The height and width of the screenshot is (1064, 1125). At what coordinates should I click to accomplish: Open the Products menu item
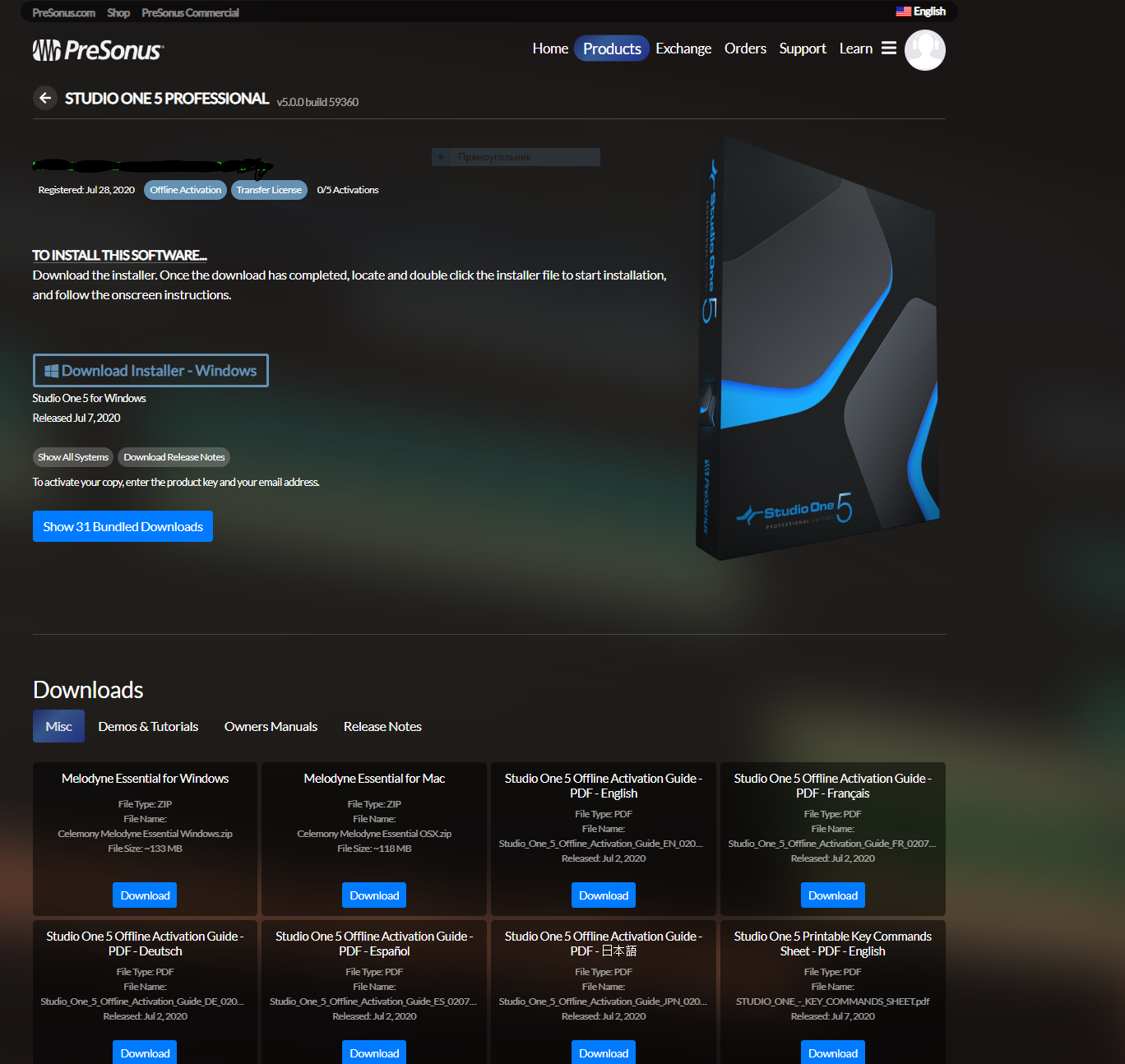[612, 49]
